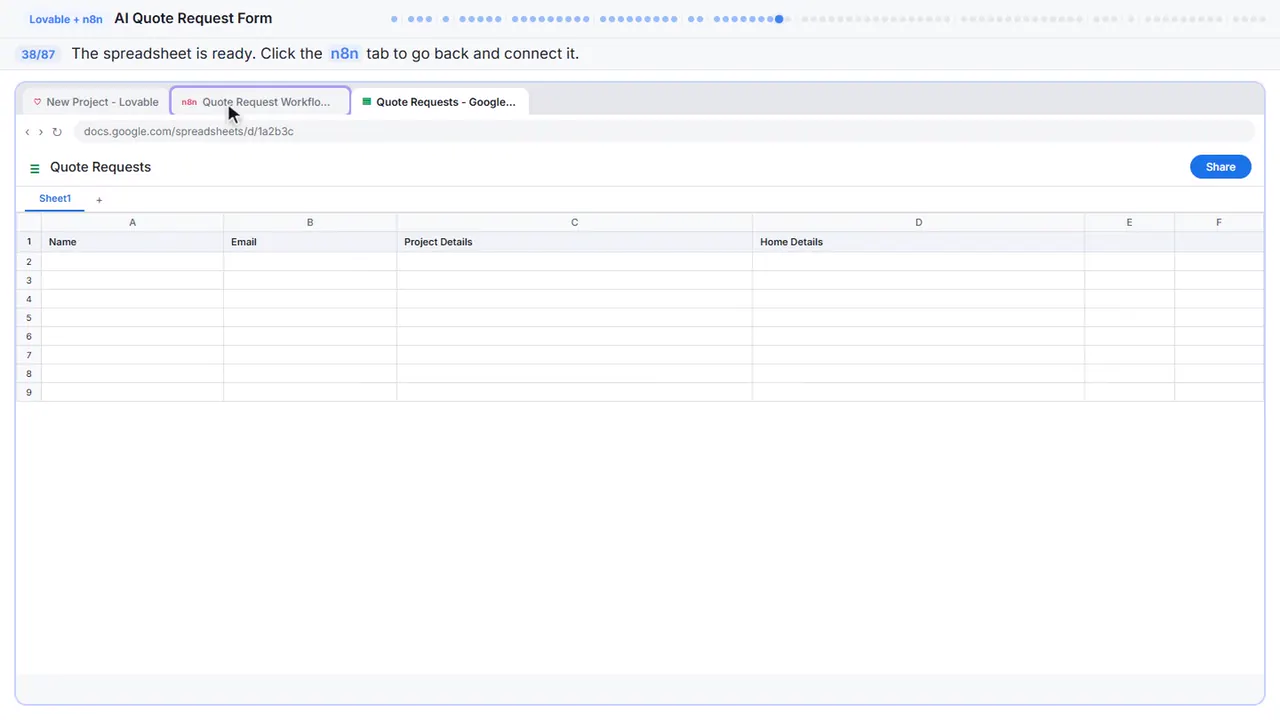Select row 4 by its number
1280x720 pixels.
29,299
